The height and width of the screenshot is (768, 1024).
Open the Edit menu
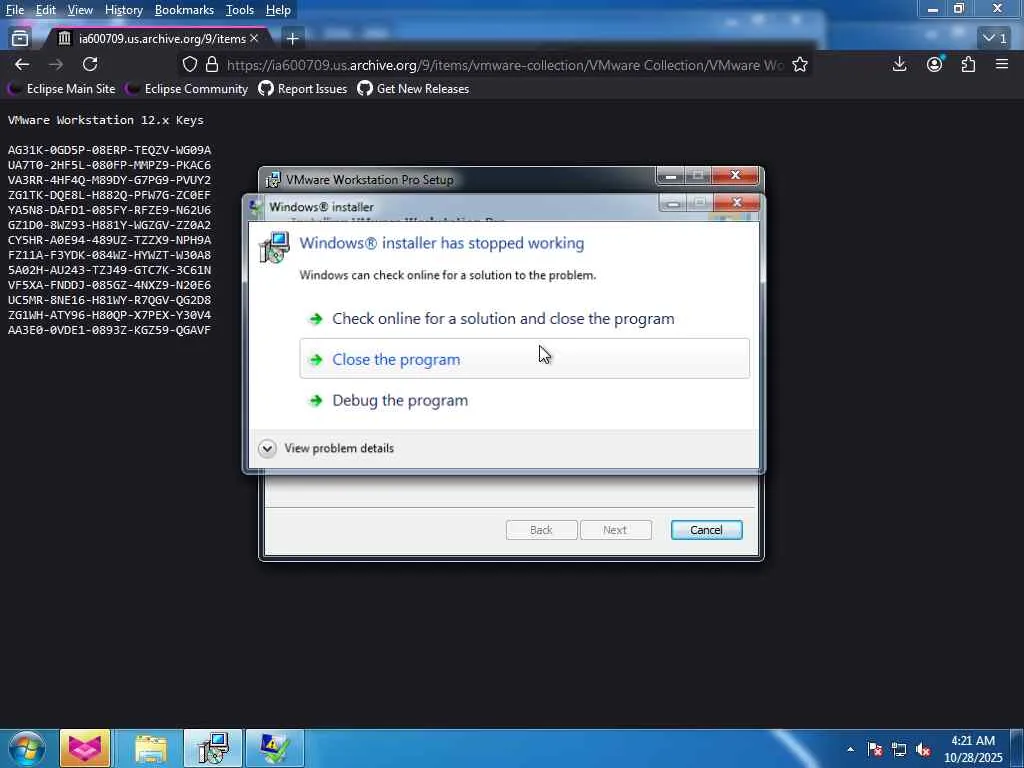click(45, 10)
